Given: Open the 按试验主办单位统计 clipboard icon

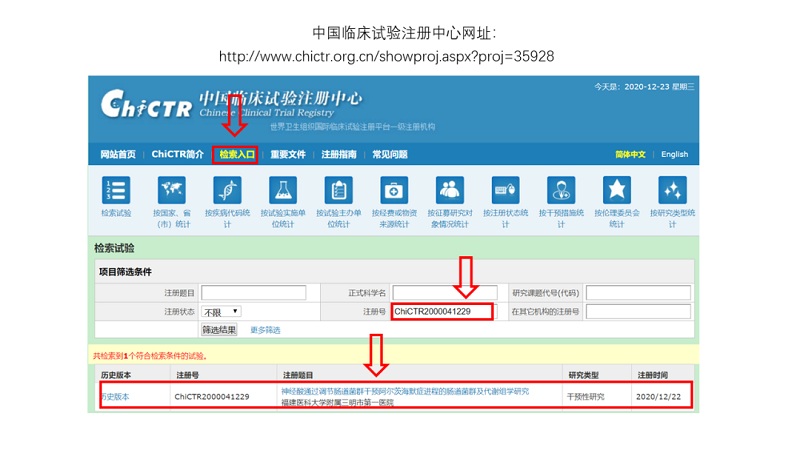Looking at the screenshot, I should tap(338, 190).
